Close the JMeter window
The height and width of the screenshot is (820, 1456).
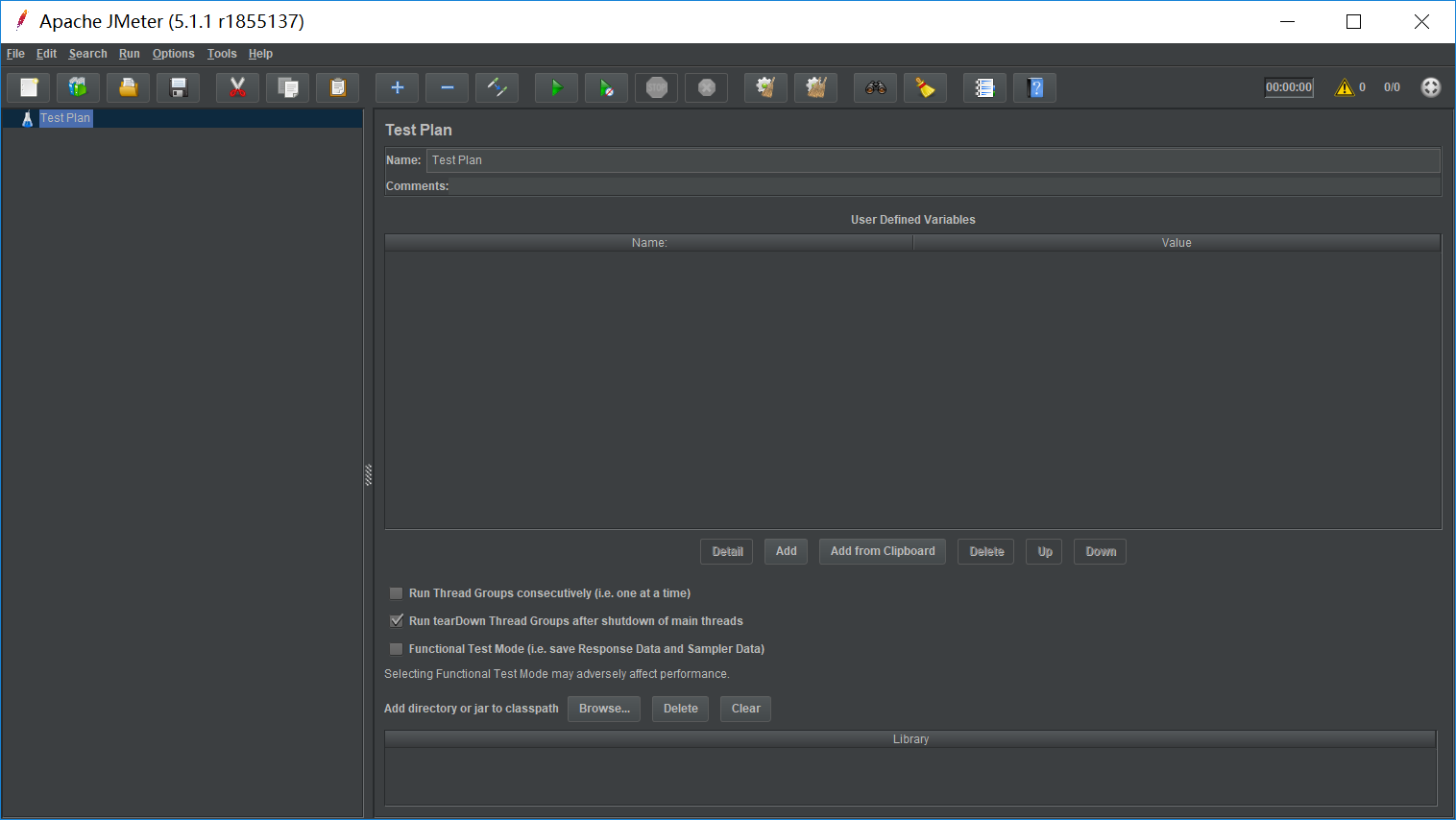1421,21
